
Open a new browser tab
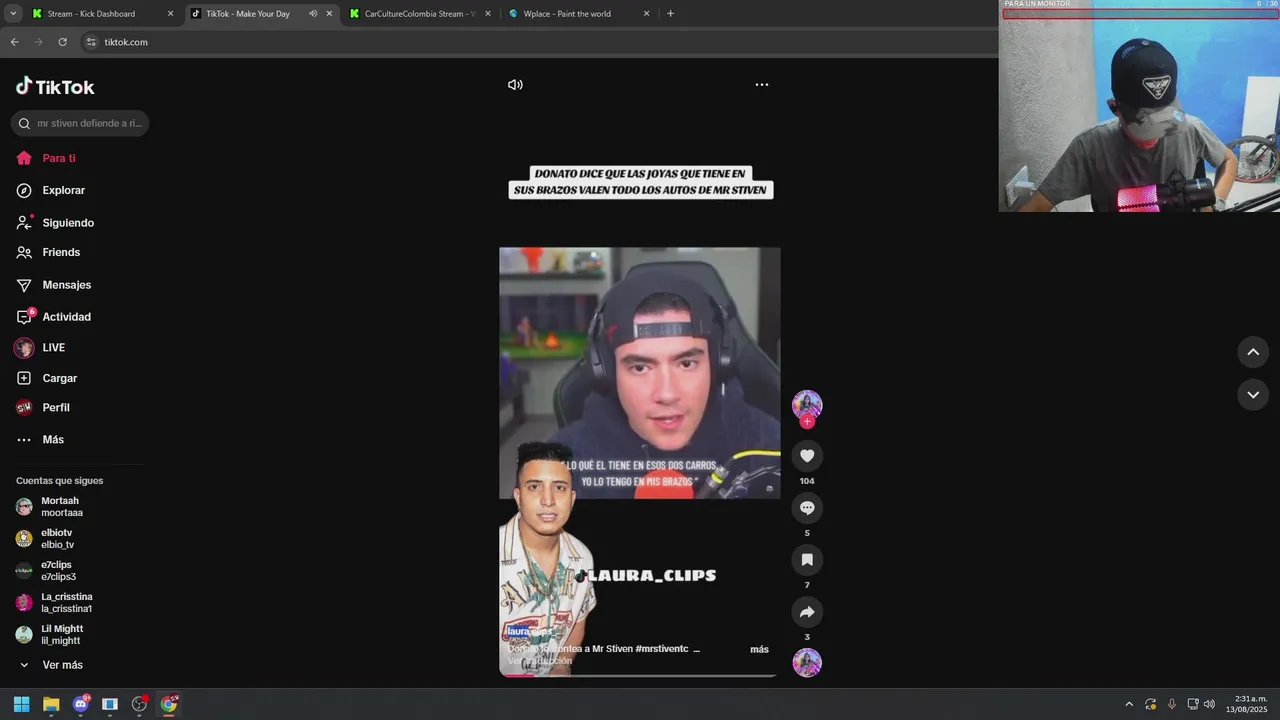click(x=670, y=14)
